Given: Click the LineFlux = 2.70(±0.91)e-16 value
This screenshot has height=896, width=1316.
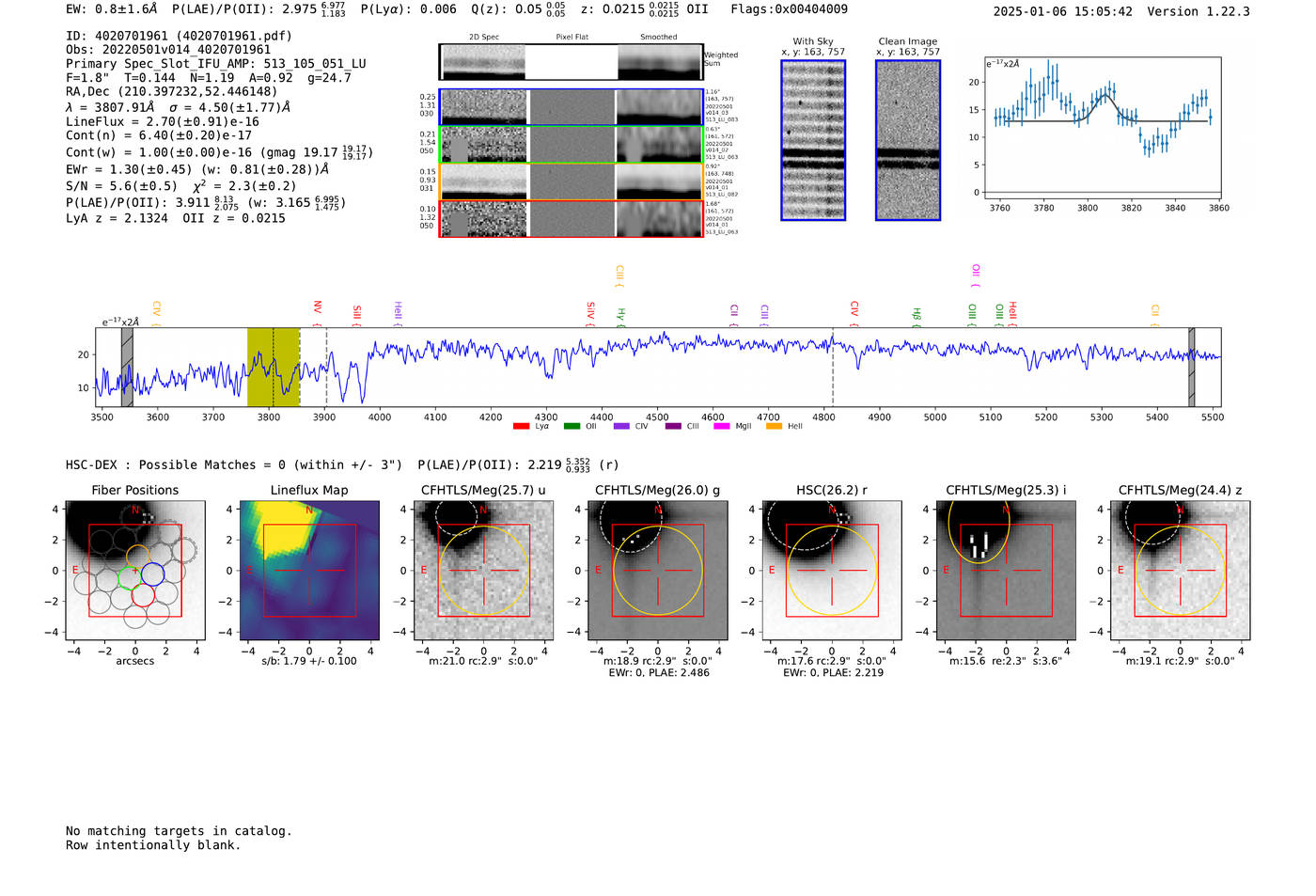Looking at the screenshot, I should point(163,121).
